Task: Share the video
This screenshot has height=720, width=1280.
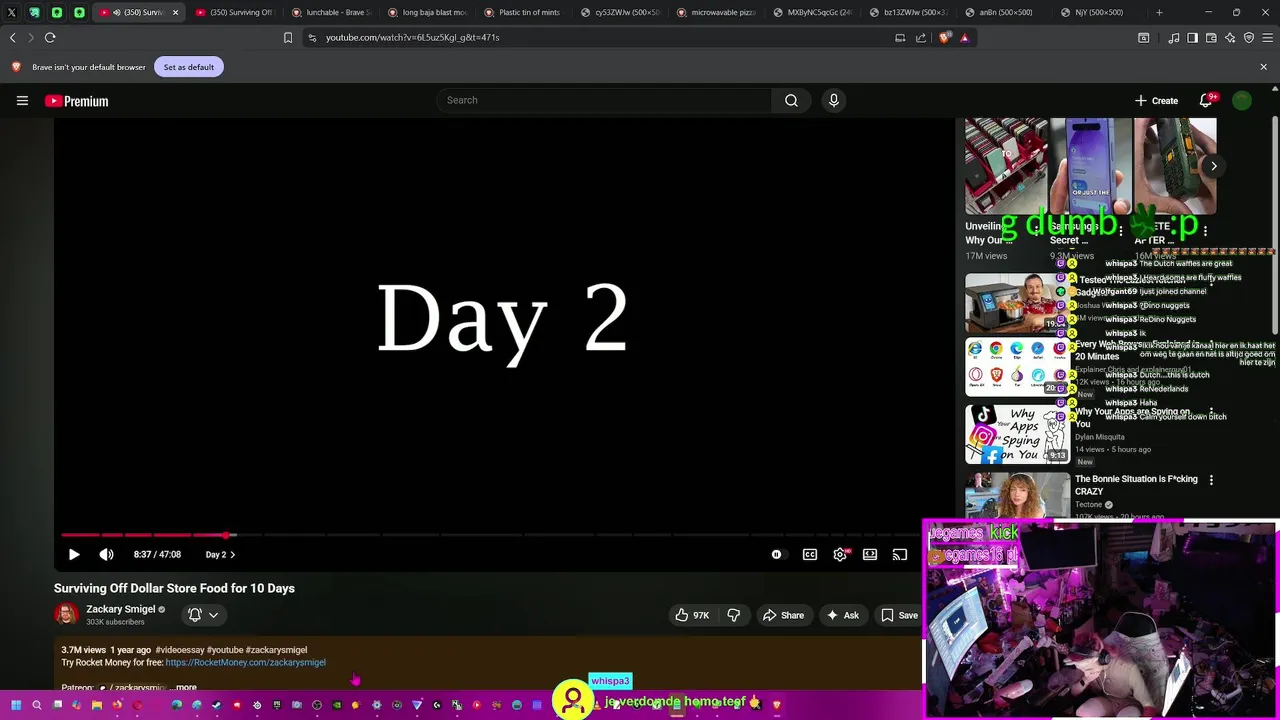Action: [x=783, y=615]
